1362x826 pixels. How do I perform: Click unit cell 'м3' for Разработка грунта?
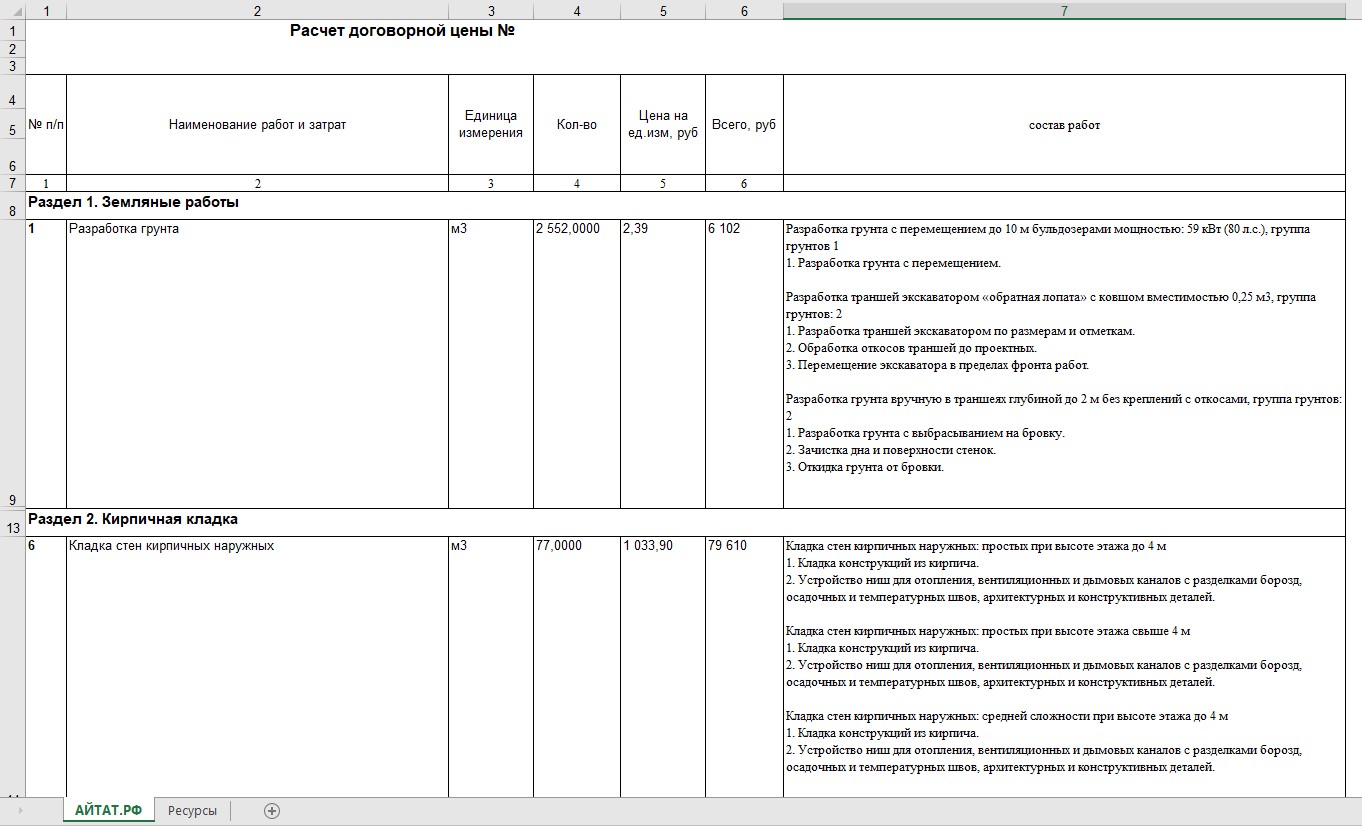491,364
